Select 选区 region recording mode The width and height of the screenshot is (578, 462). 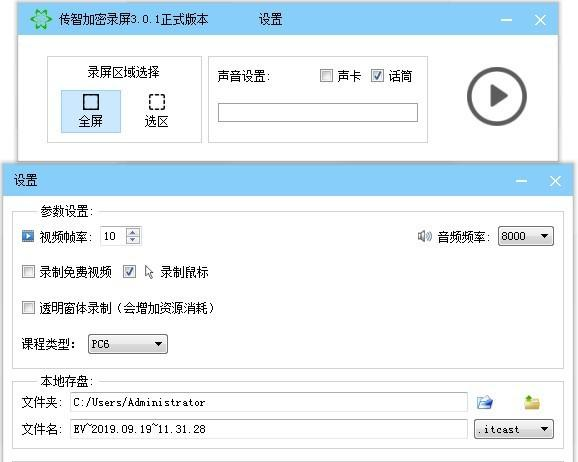[157, 111]
